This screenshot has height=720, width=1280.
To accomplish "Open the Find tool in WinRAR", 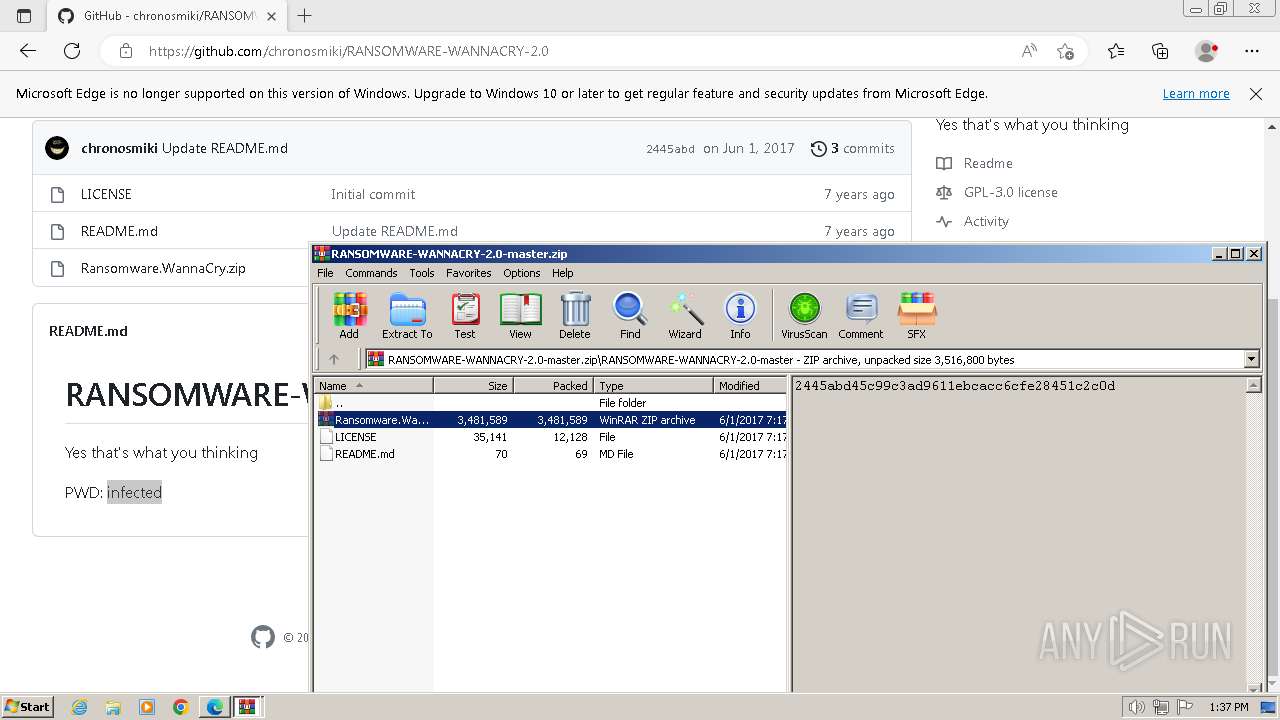I will coord(630,316).
